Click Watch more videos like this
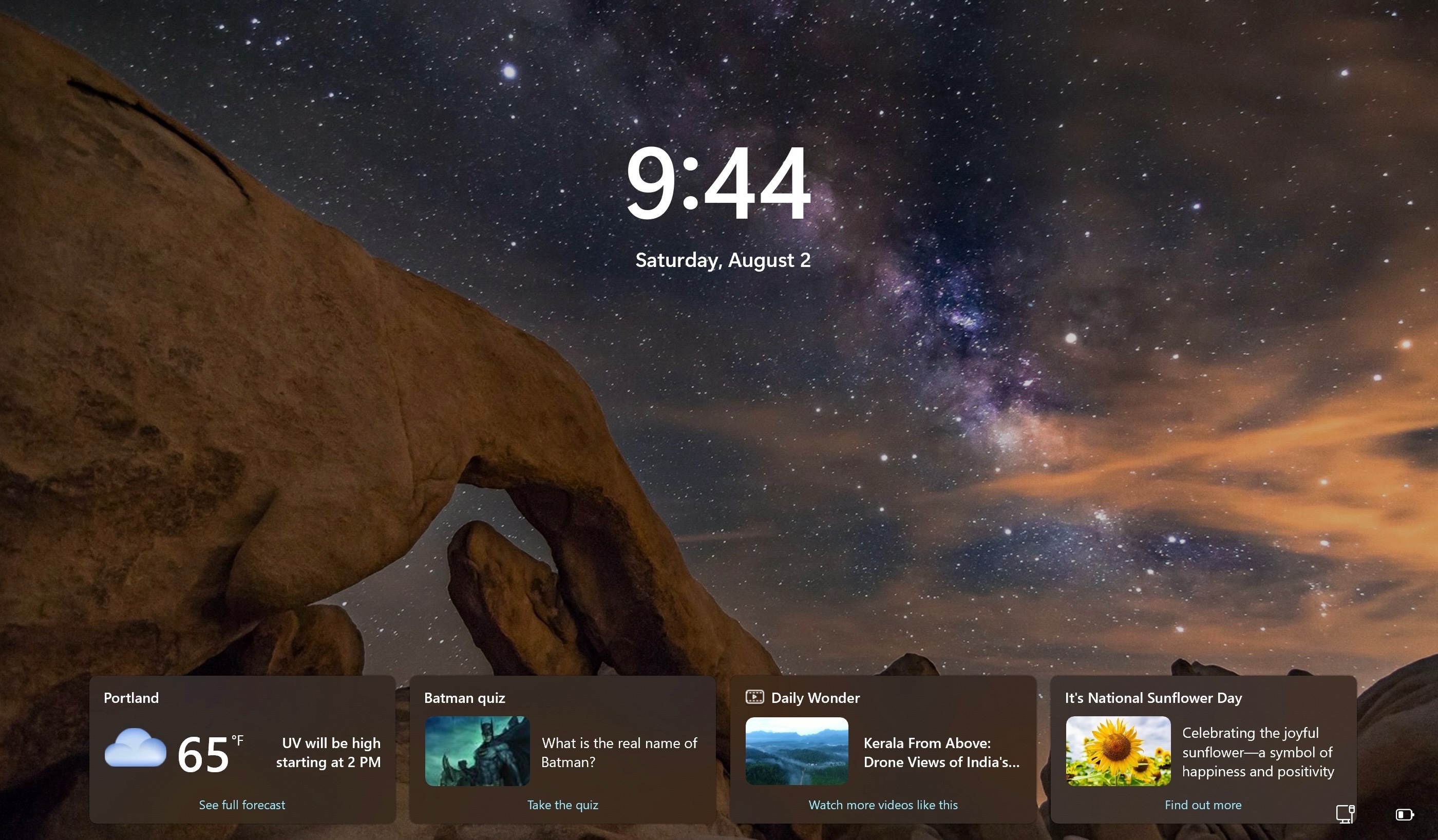The image size is (1438, 840). tap(883, 805)
